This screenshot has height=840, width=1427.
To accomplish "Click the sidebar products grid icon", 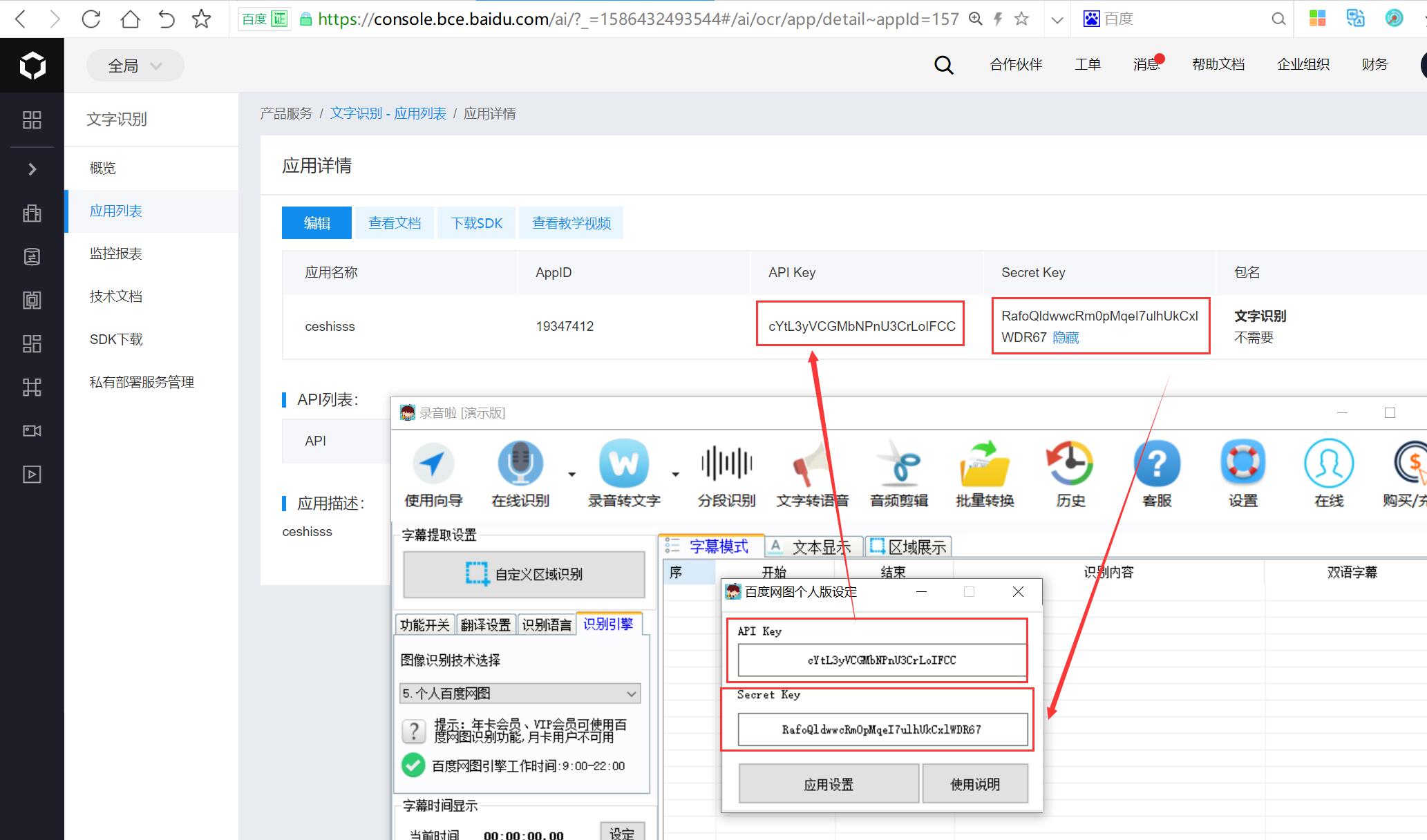I will coord(32,120).
